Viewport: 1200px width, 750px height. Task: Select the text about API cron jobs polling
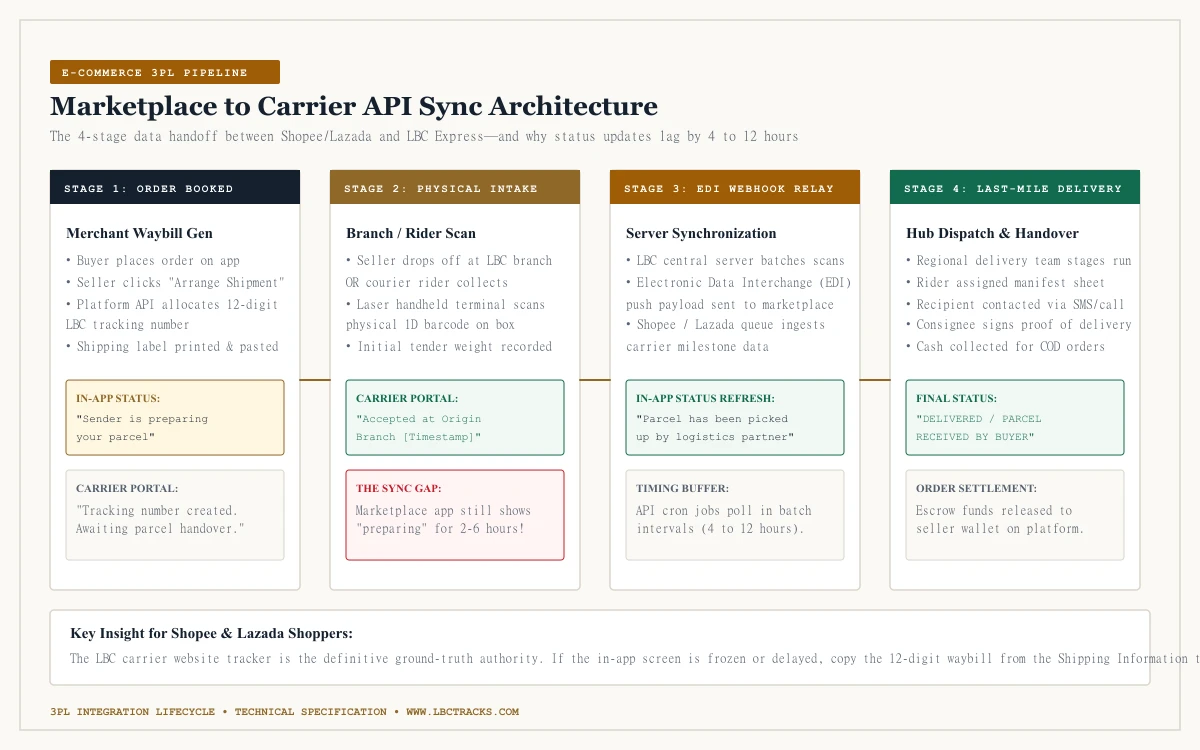coord(724,519)
